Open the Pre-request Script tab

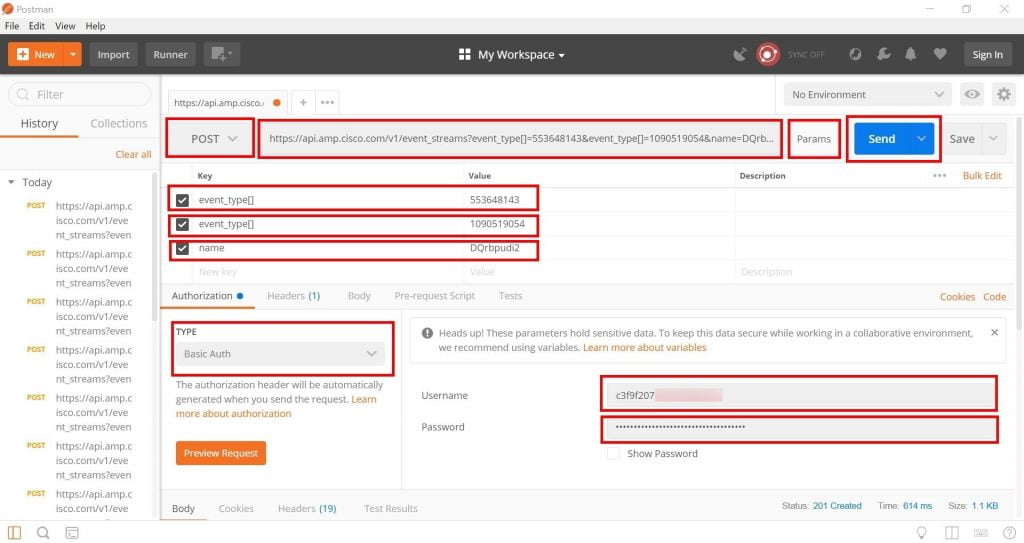click(x=435, y=296)
